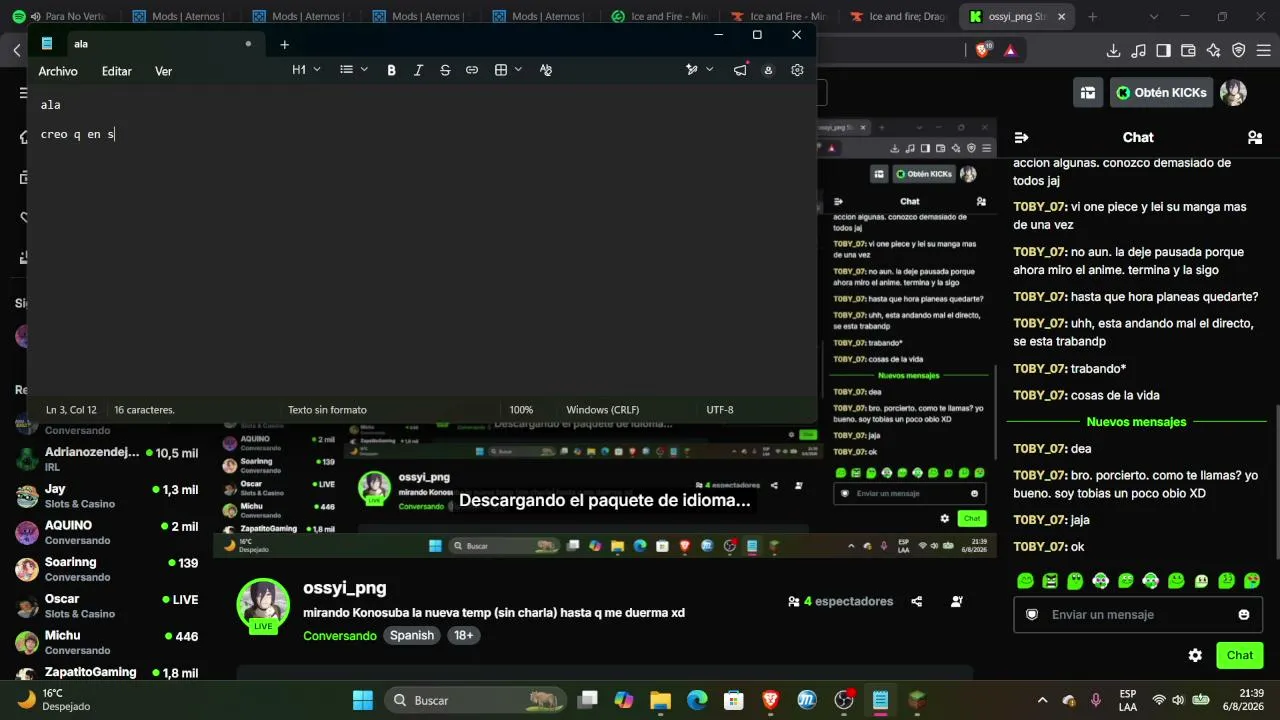The image size is (1280, 720).
Task: Open the H1 heading dropdown in Notepad
Action: point(306,70)
